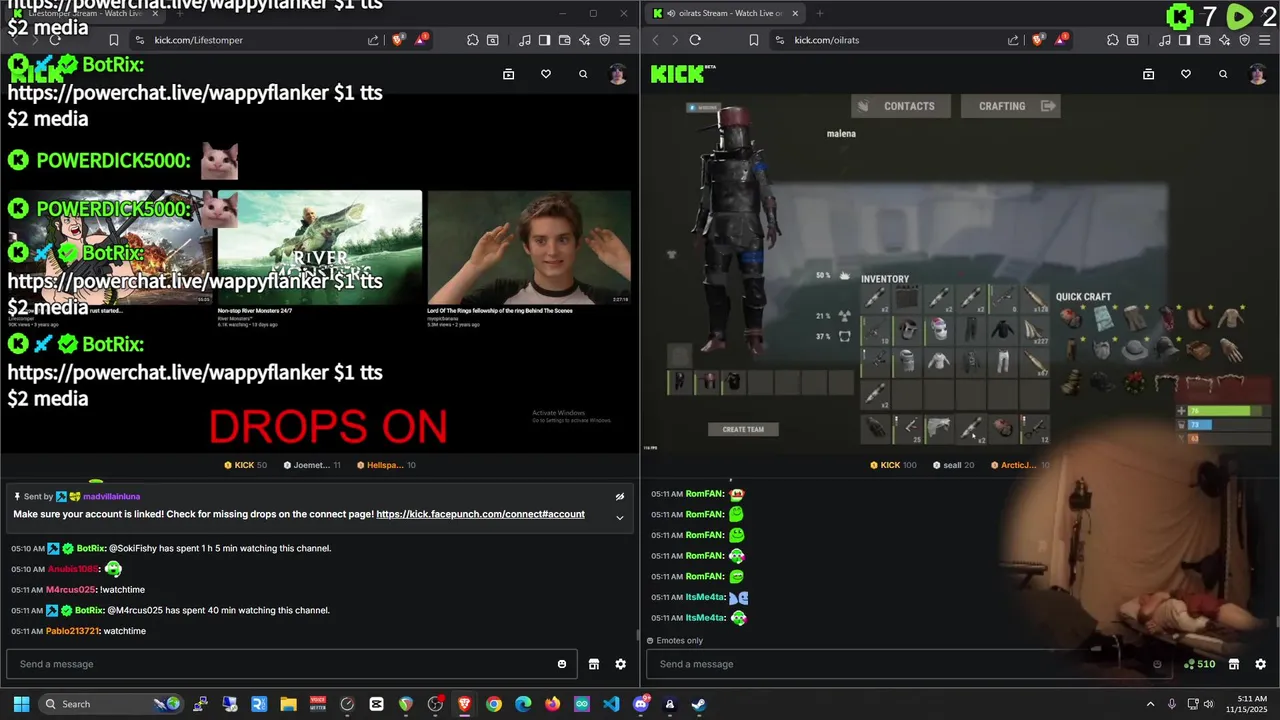Open shop icon in oilrats chat
The width and height of the screenshot is (1280, 720).
coord(1234,664)
